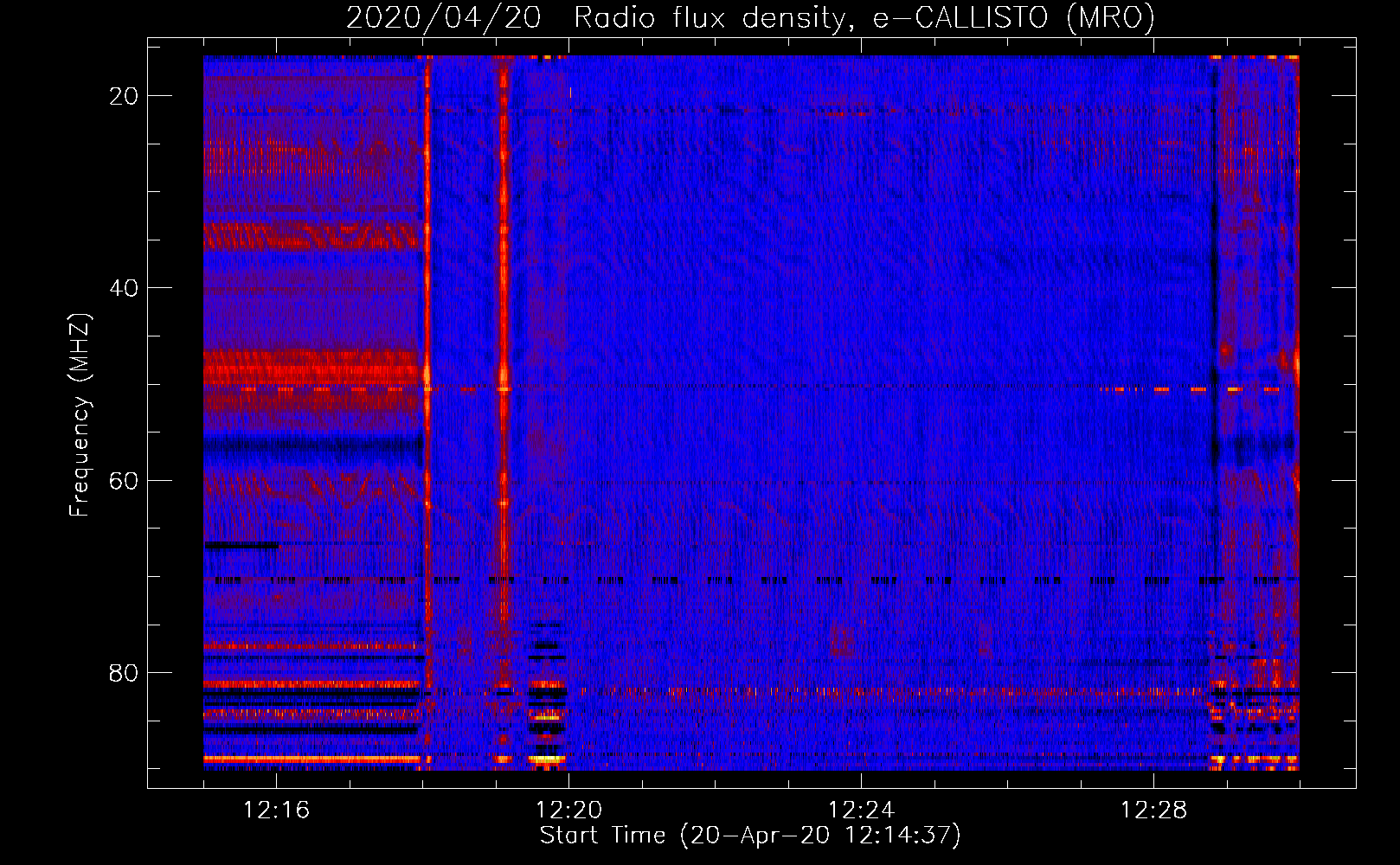Click the plot title "Radio flux density, e-CALLISTO (MRO)"
Viewport: 1400px width, 865px height.
[864, 18]
